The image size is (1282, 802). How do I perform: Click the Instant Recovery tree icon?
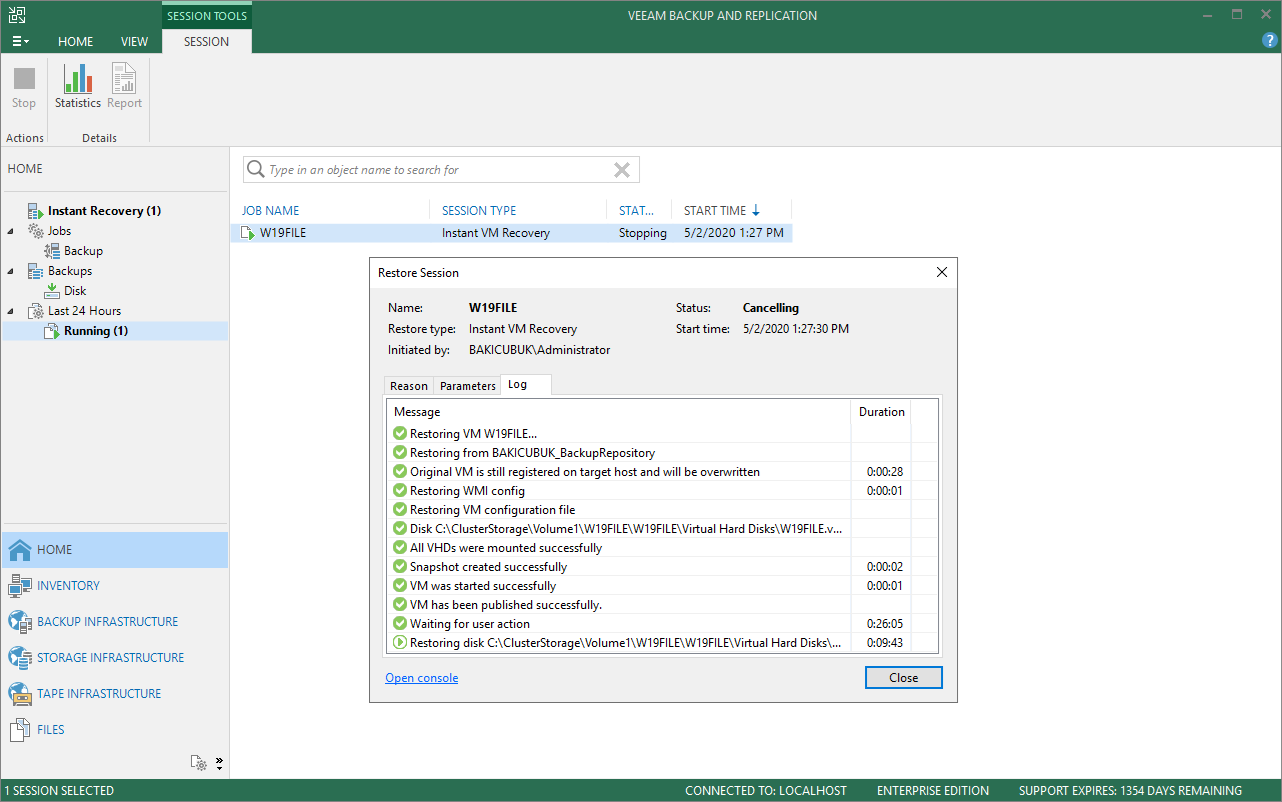[37, 211]
